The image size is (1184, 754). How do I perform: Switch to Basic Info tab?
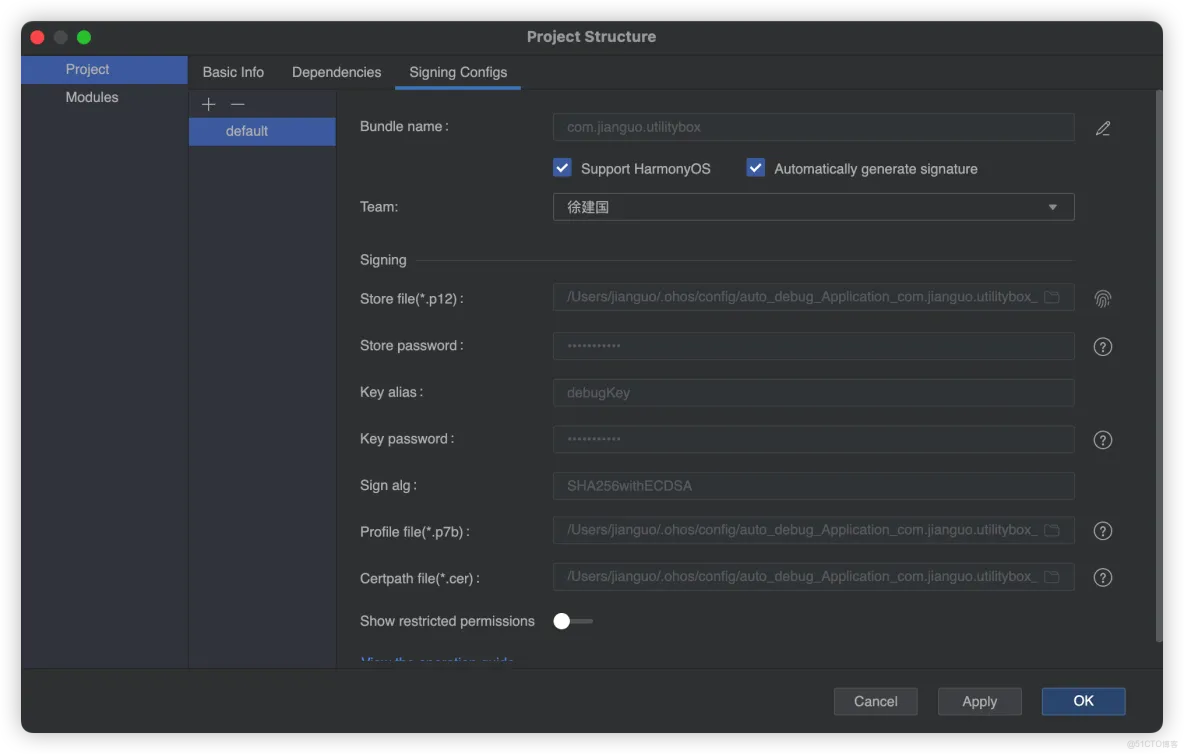233,72
